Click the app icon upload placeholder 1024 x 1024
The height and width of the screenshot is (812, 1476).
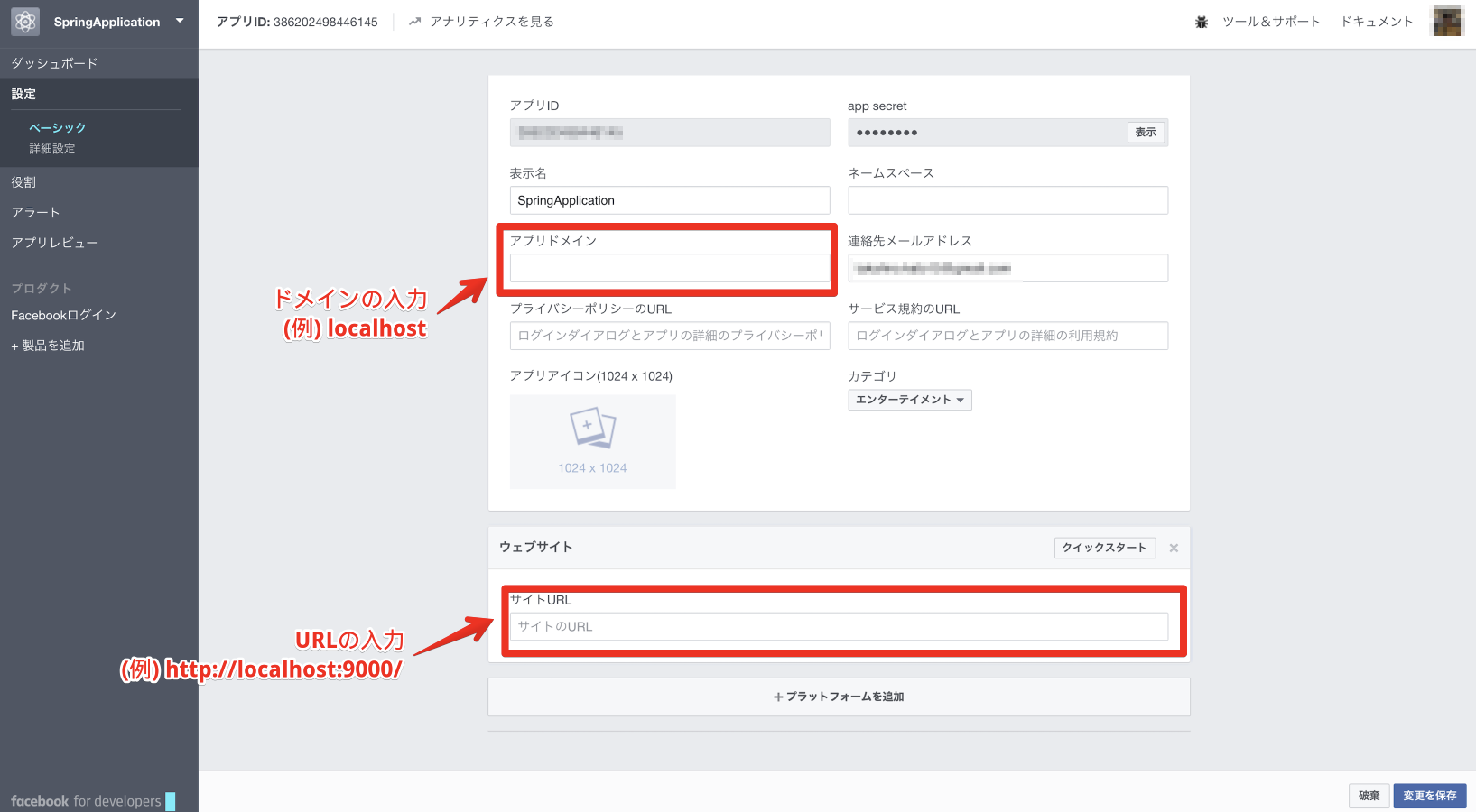click(592, 441)
